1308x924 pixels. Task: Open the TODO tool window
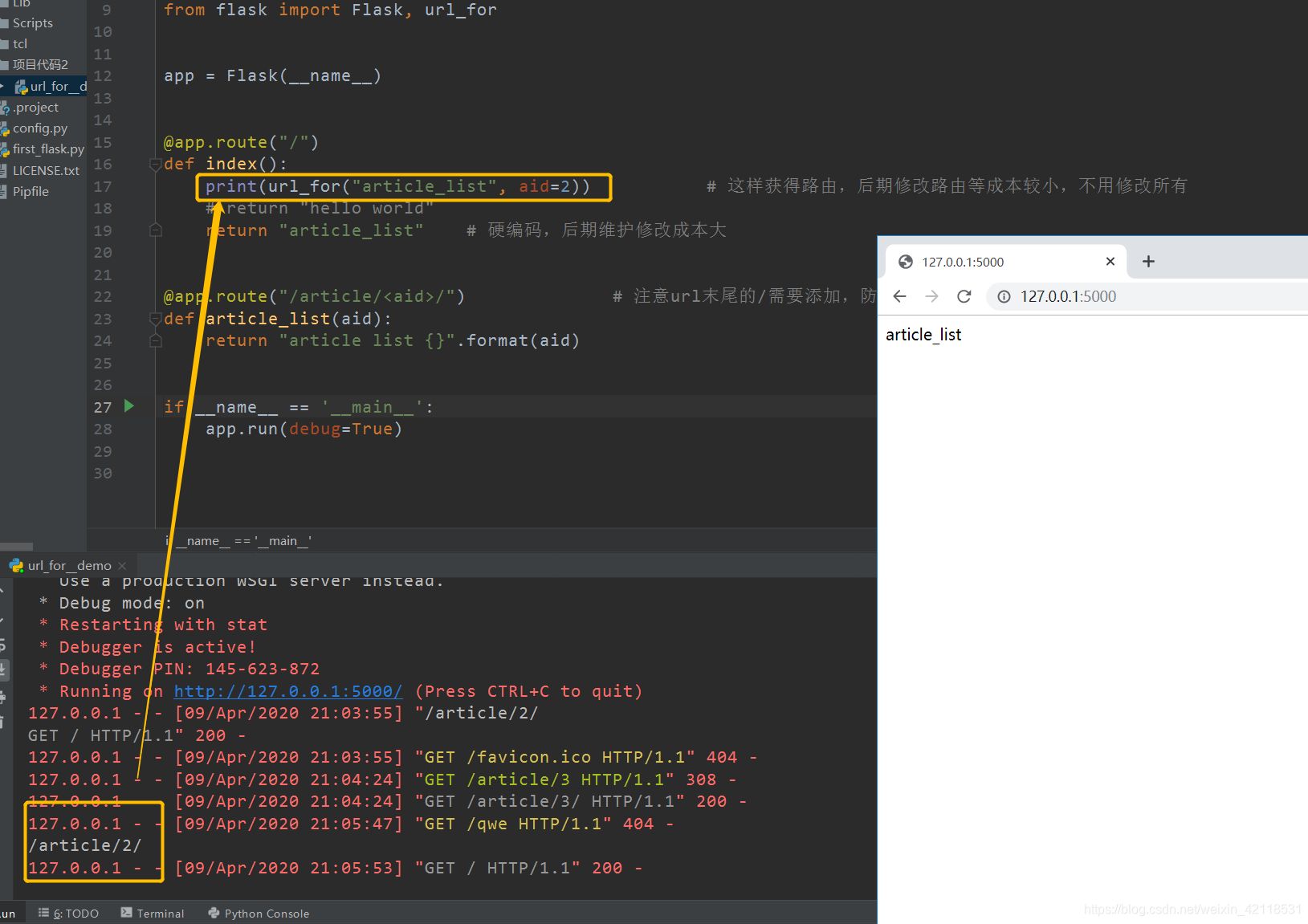point(69,914)
